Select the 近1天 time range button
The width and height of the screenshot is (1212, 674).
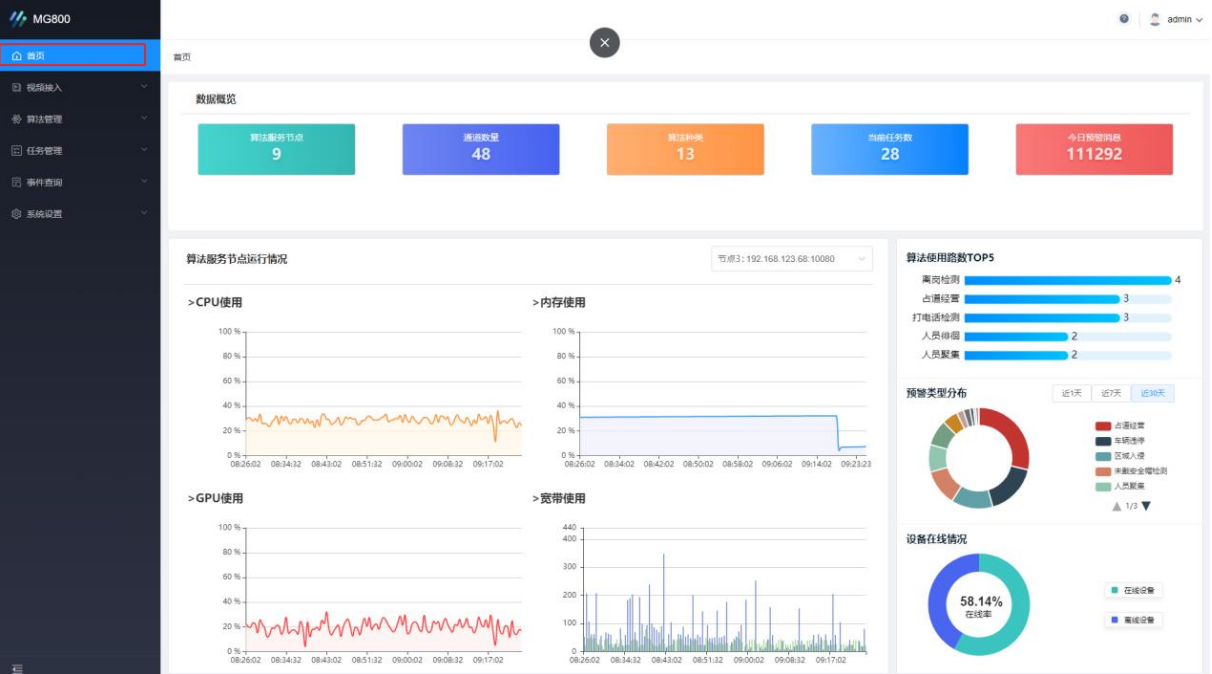[x=1071, y=394]
